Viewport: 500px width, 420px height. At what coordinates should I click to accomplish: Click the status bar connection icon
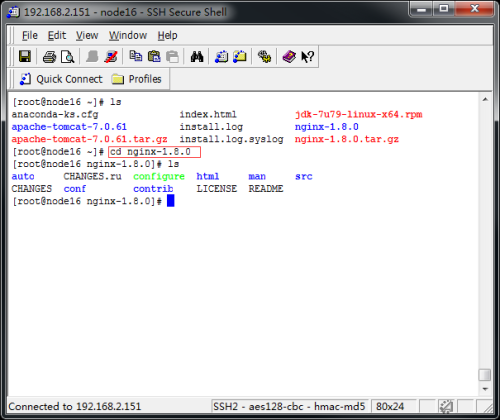point(446,407)
